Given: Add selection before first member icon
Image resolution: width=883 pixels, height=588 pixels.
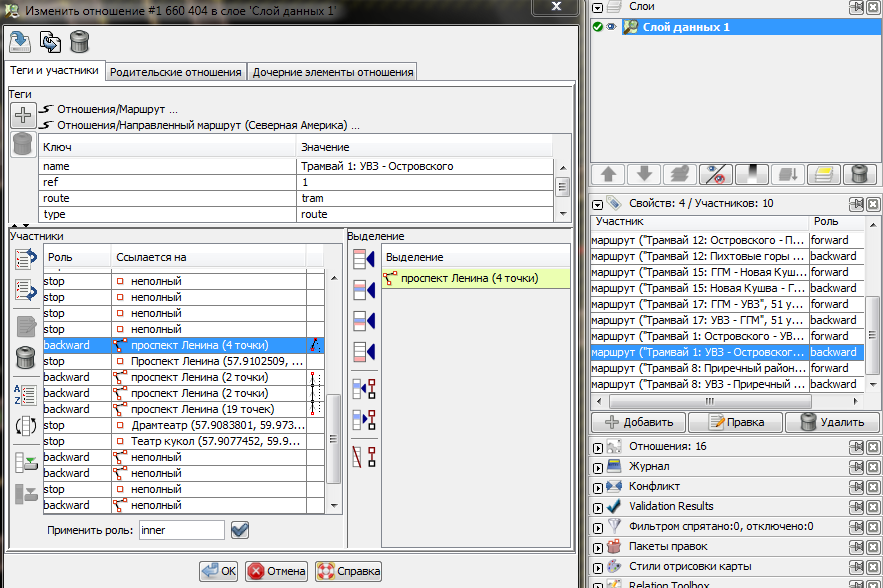Looking at the screenshot, I should pos(363,259).
